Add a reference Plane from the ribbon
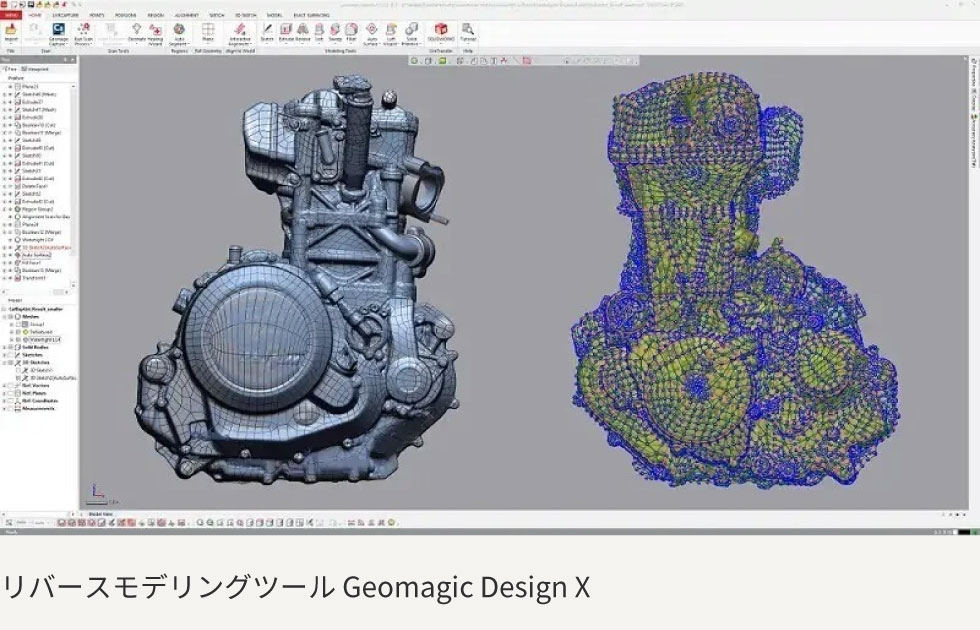 [208, 32]
